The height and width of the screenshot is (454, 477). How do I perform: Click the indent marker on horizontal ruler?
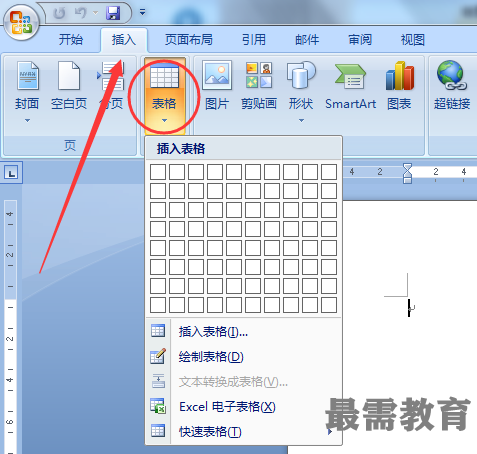pyautogui.click(x=407, y=173)
